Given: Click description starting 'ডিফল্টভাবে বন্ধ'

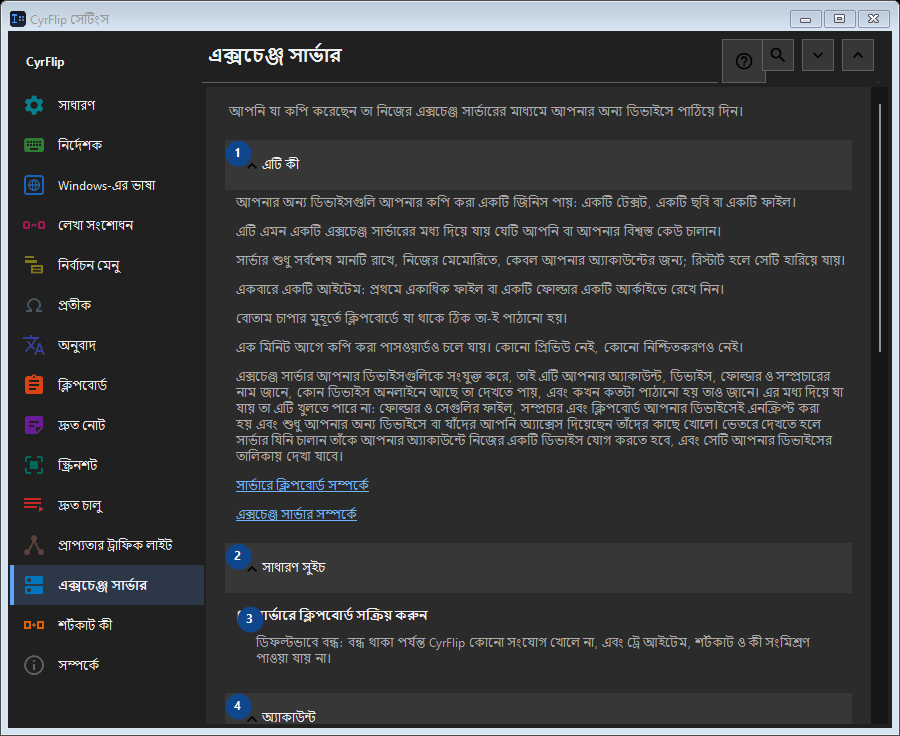Looking at the screenshot, I should point(533,650).
